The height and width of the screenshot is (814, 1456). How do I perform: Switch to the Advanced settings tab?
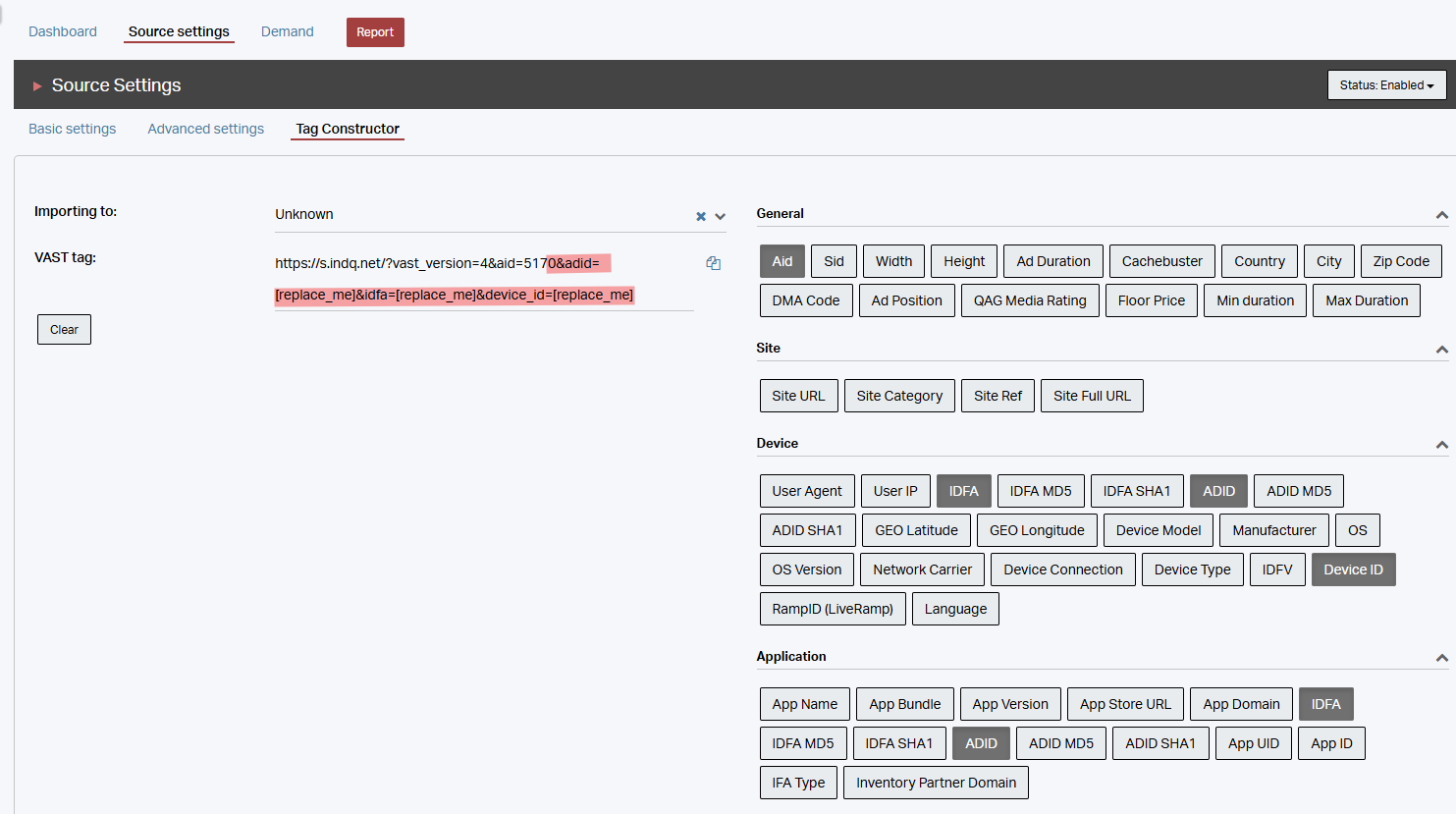pyautogui.click(x=205, y=129)
